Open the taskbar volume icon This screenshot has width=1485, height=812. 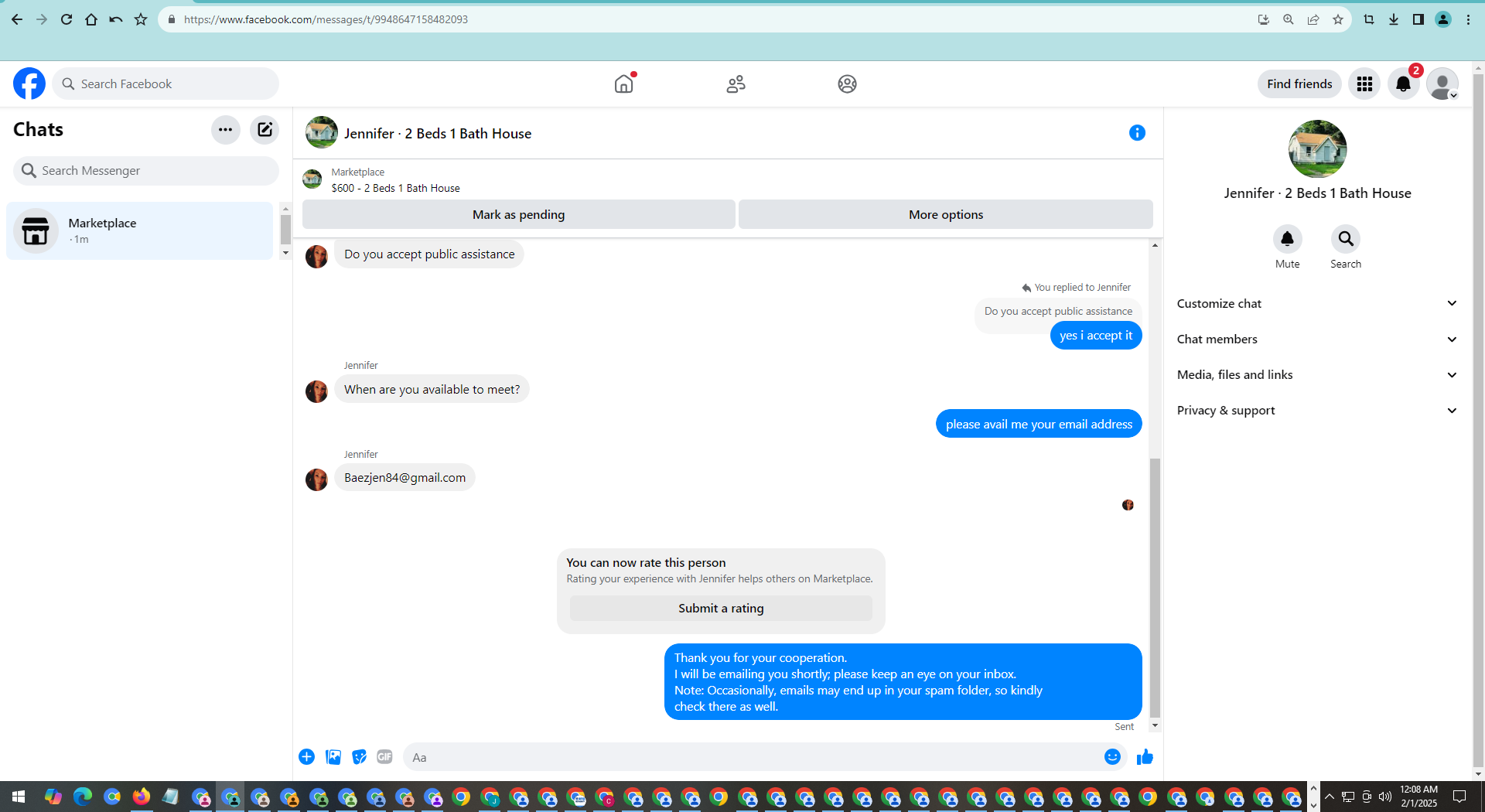click(1385, 797)
